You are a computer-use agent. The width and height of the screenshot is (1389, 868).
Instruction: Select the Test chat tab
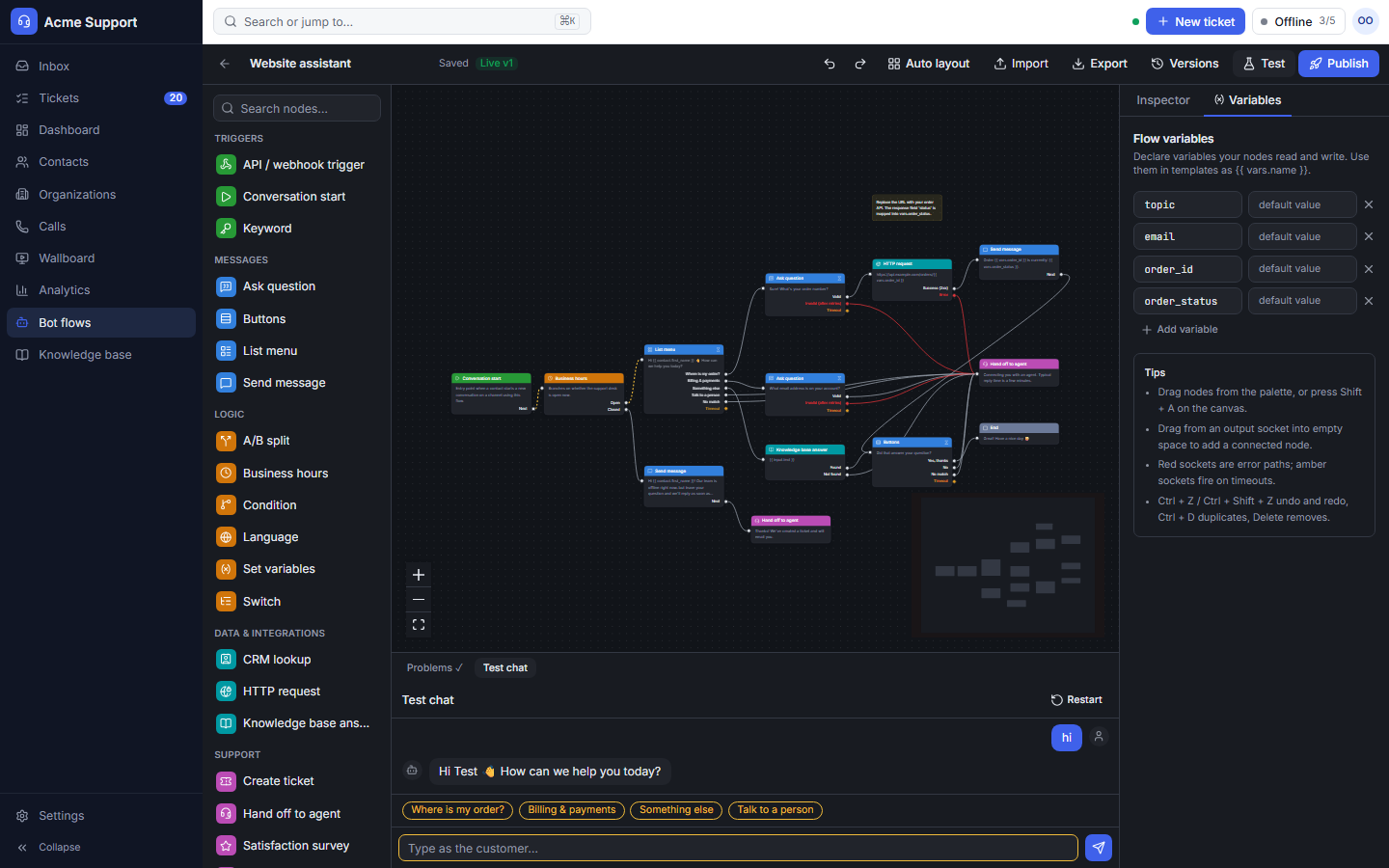point(505,667)
